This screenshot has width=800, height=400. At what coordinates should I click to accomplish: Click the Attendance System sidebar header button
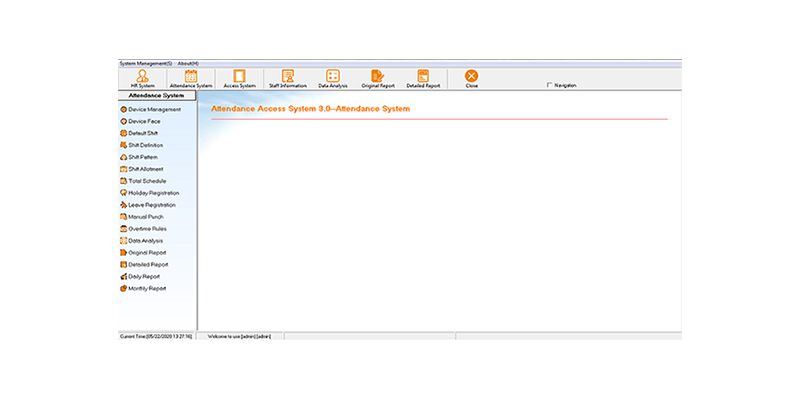[x=157, y=96]
